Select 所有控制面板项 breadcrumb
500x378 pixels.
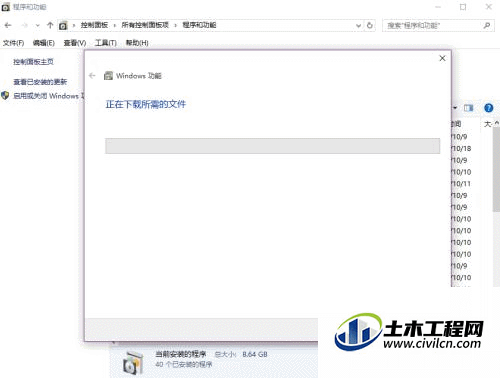coord(145,25)
